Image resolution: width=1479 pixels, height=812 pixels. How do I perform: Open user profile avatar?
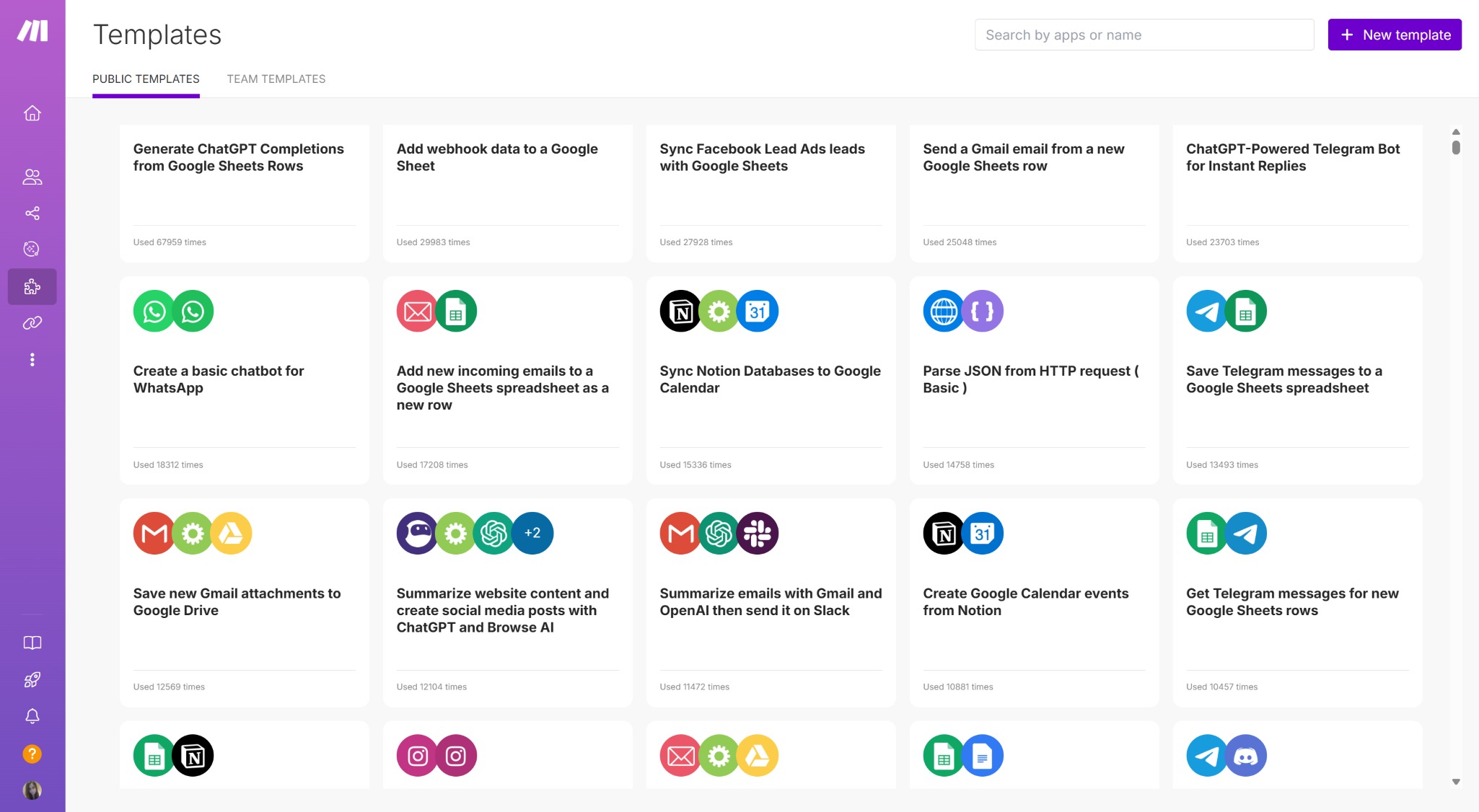[x=32, y=790]
